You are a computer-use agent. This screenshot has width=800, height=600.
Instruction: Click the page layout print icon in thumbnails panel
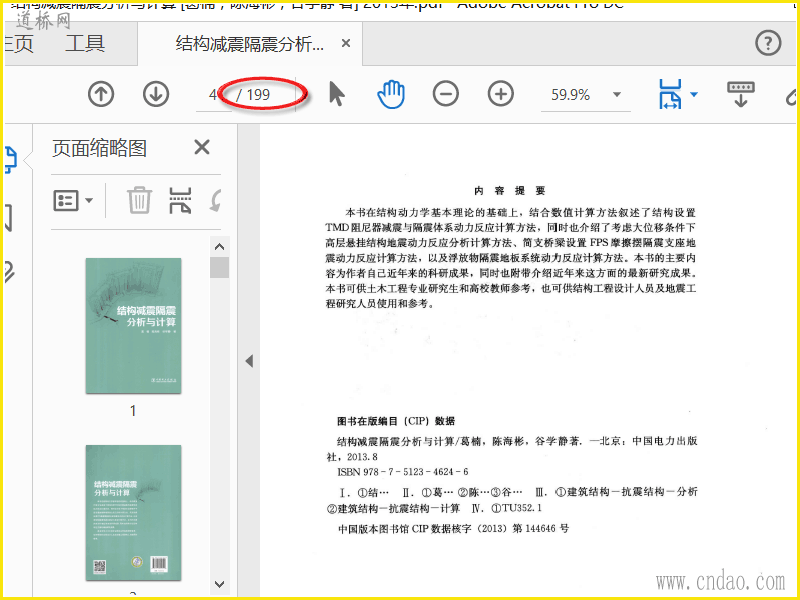click(x=180, y=200)
